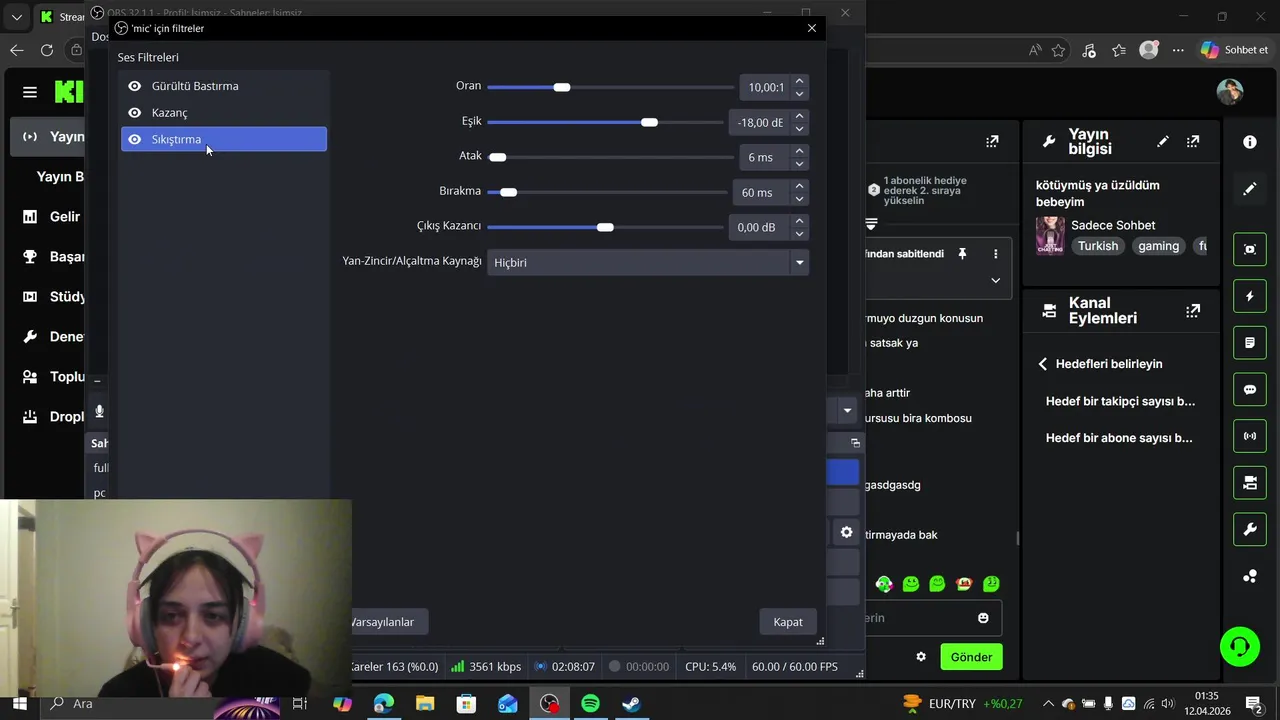Open Sohbet et Copilot button in Edge
The image size is (1280, 720).
pos(1235,50)
